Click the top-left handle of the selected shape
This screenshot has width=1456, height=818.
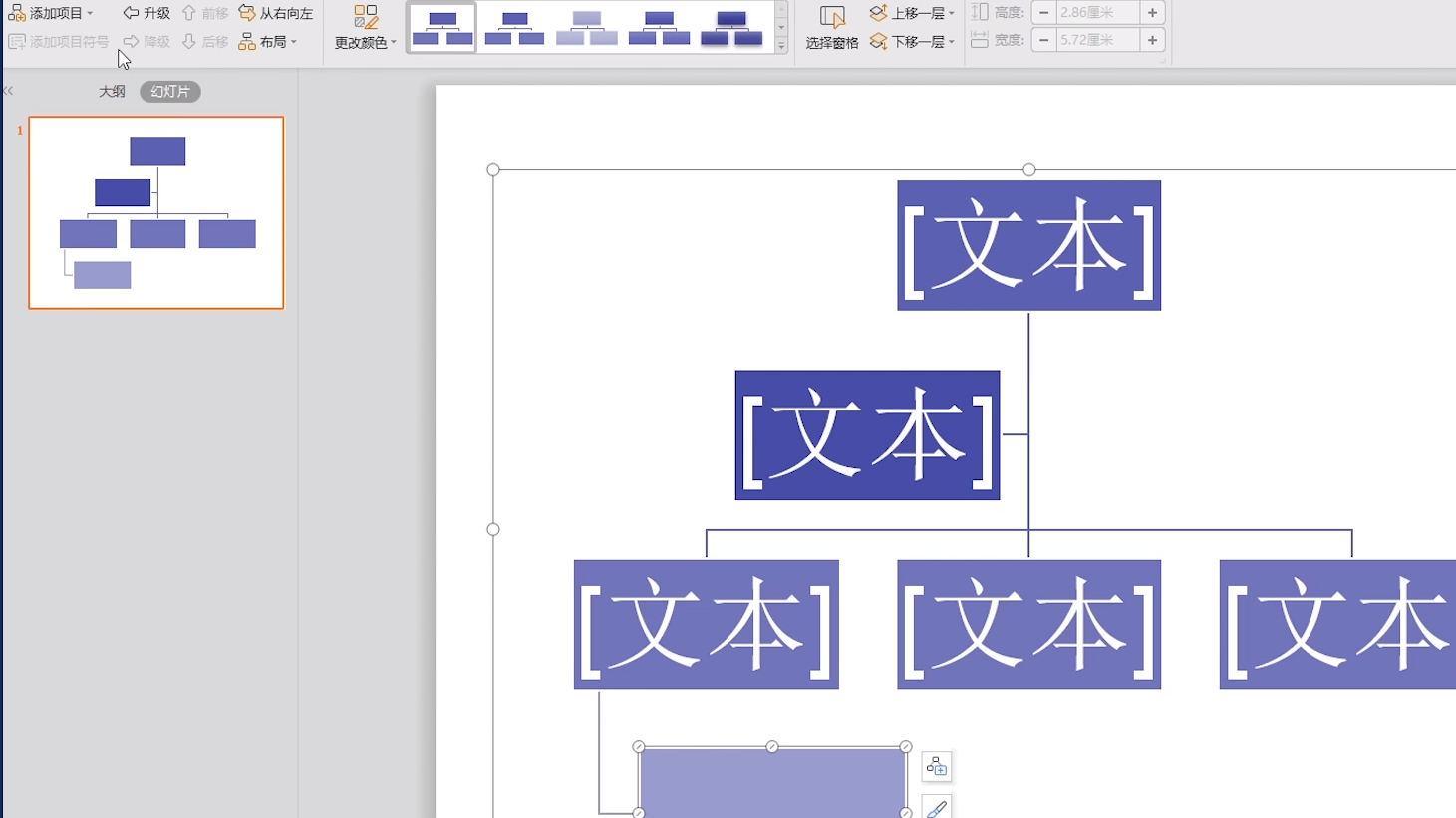point(639,746)
